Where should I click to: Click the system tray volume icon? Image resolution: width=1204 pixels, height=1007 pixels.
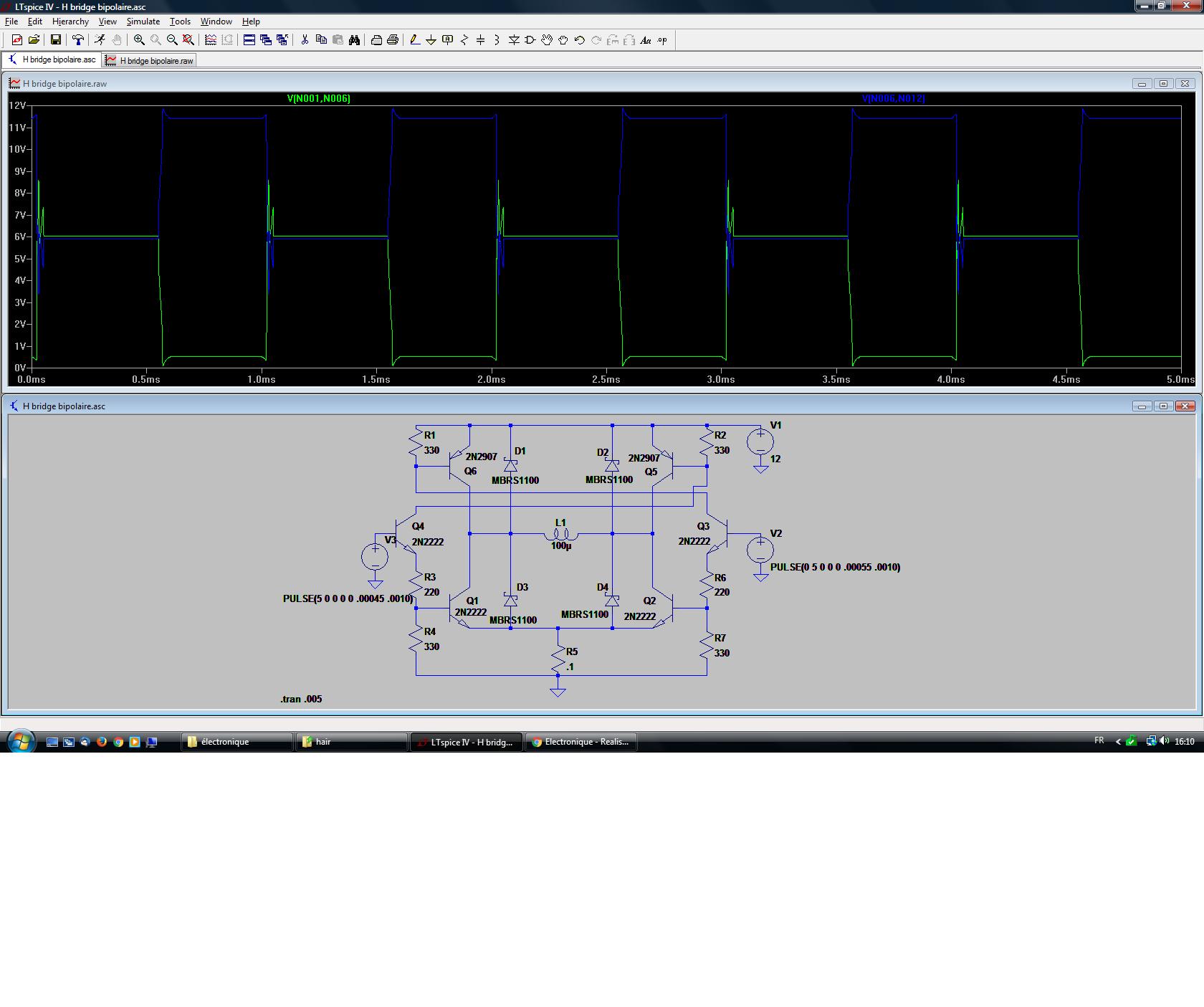[1164, 741]
